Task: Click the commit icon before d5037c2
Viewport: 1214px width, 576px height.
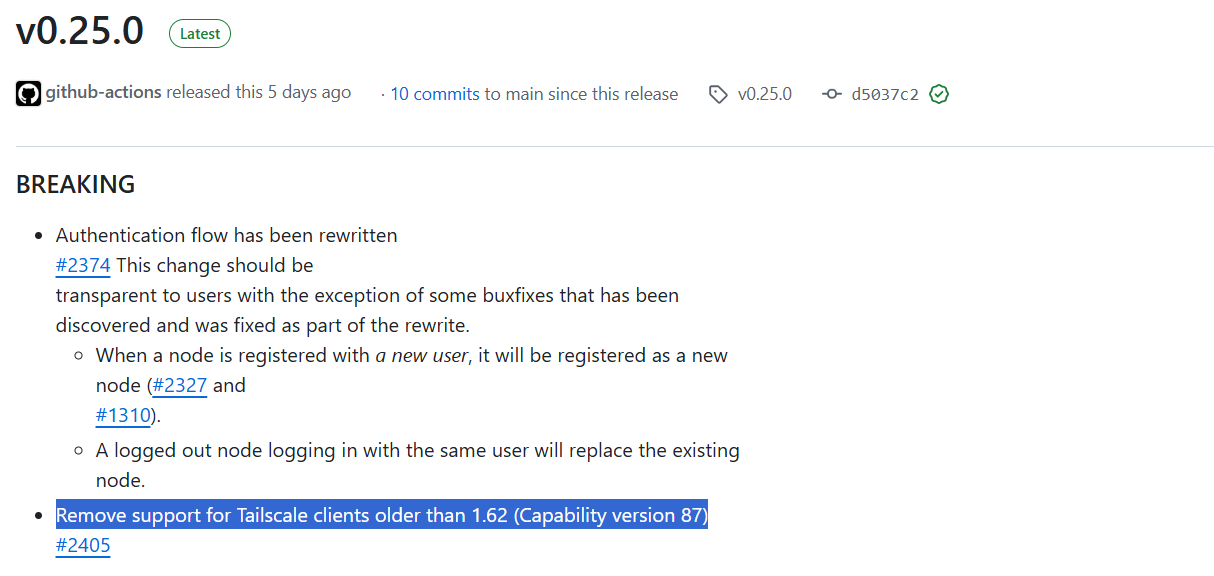Action: [831, 95]
